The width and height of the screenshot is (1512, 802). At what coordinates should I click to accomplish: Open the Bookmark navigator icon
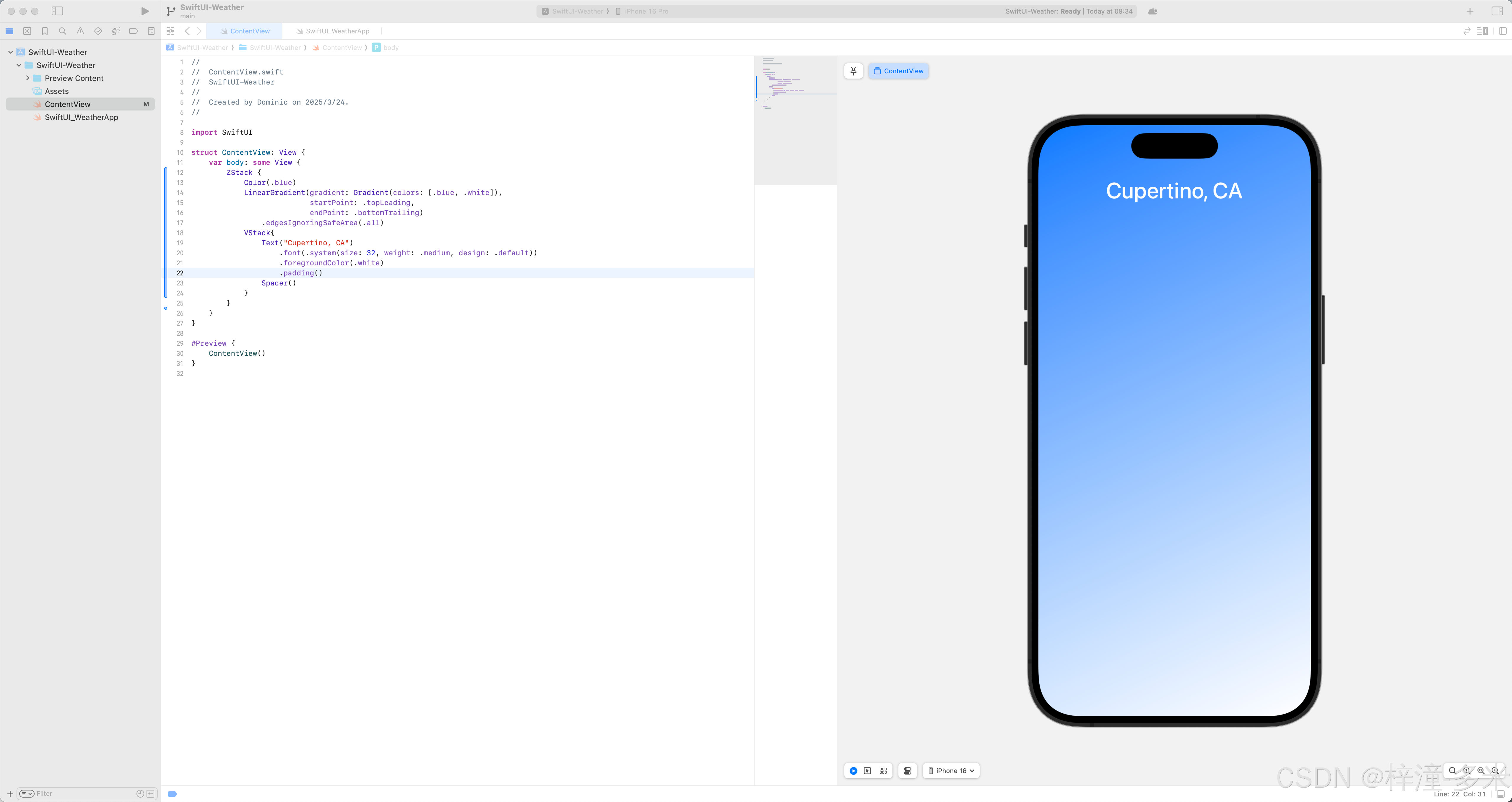pyautogui.click(x=45, y=31)
